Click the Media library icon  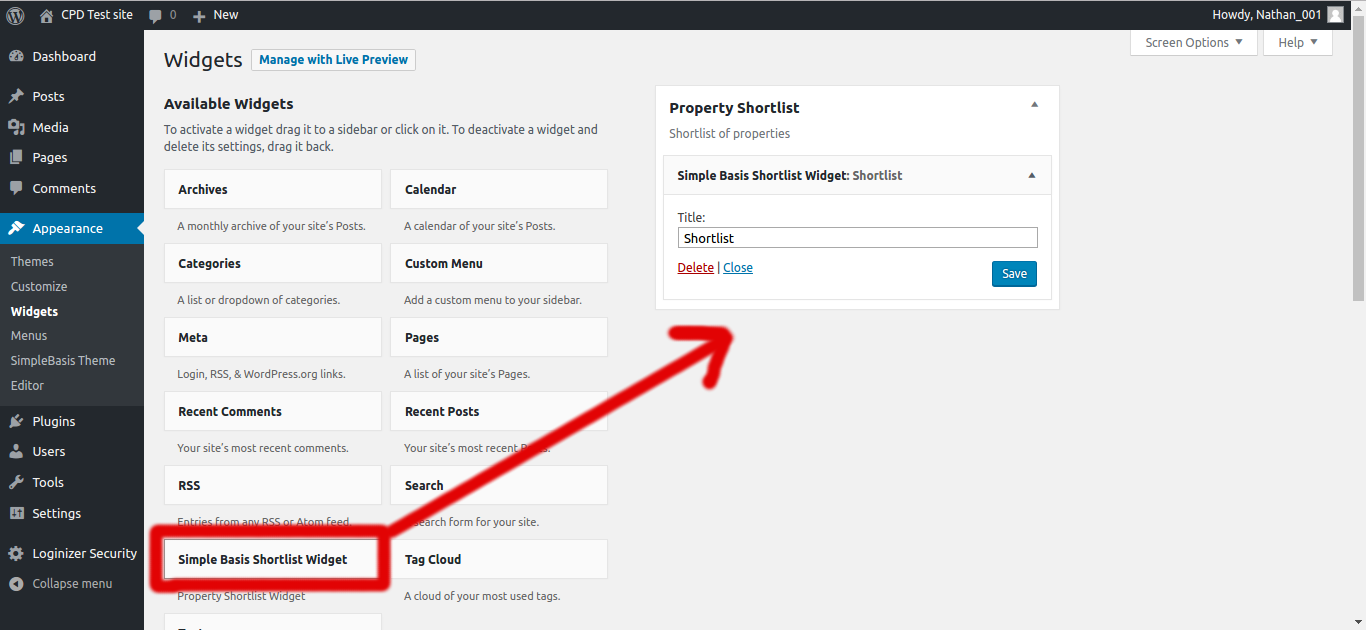click(16, 127)
